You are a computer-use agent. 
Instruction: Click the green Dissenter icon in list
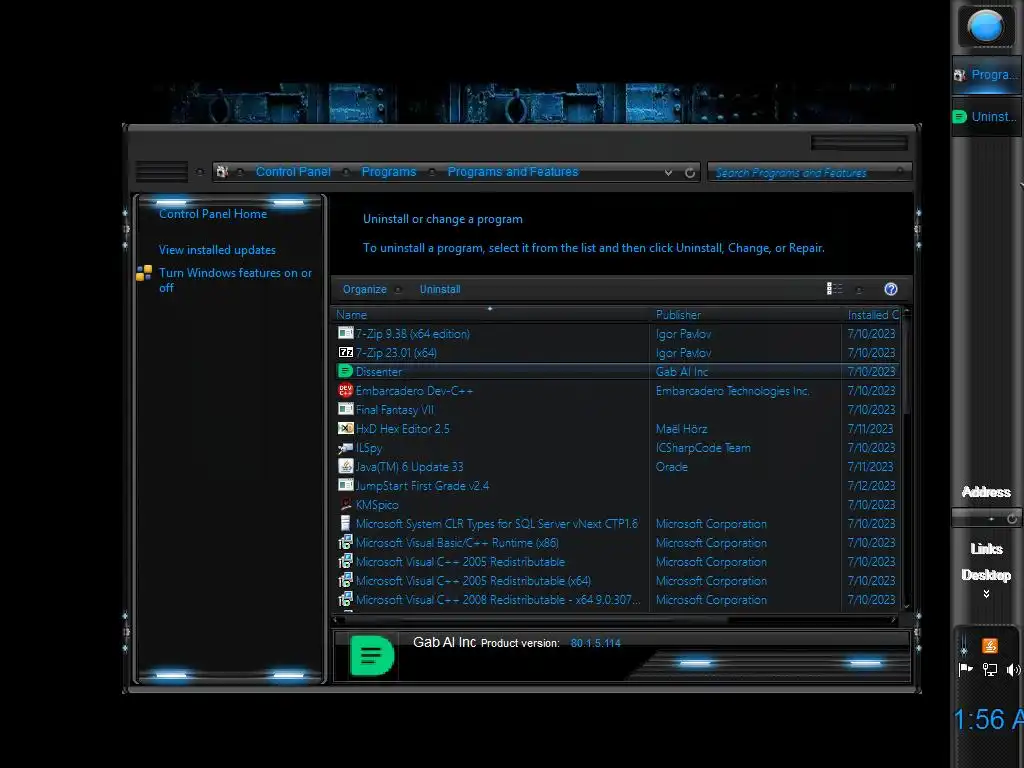[345, 371]
